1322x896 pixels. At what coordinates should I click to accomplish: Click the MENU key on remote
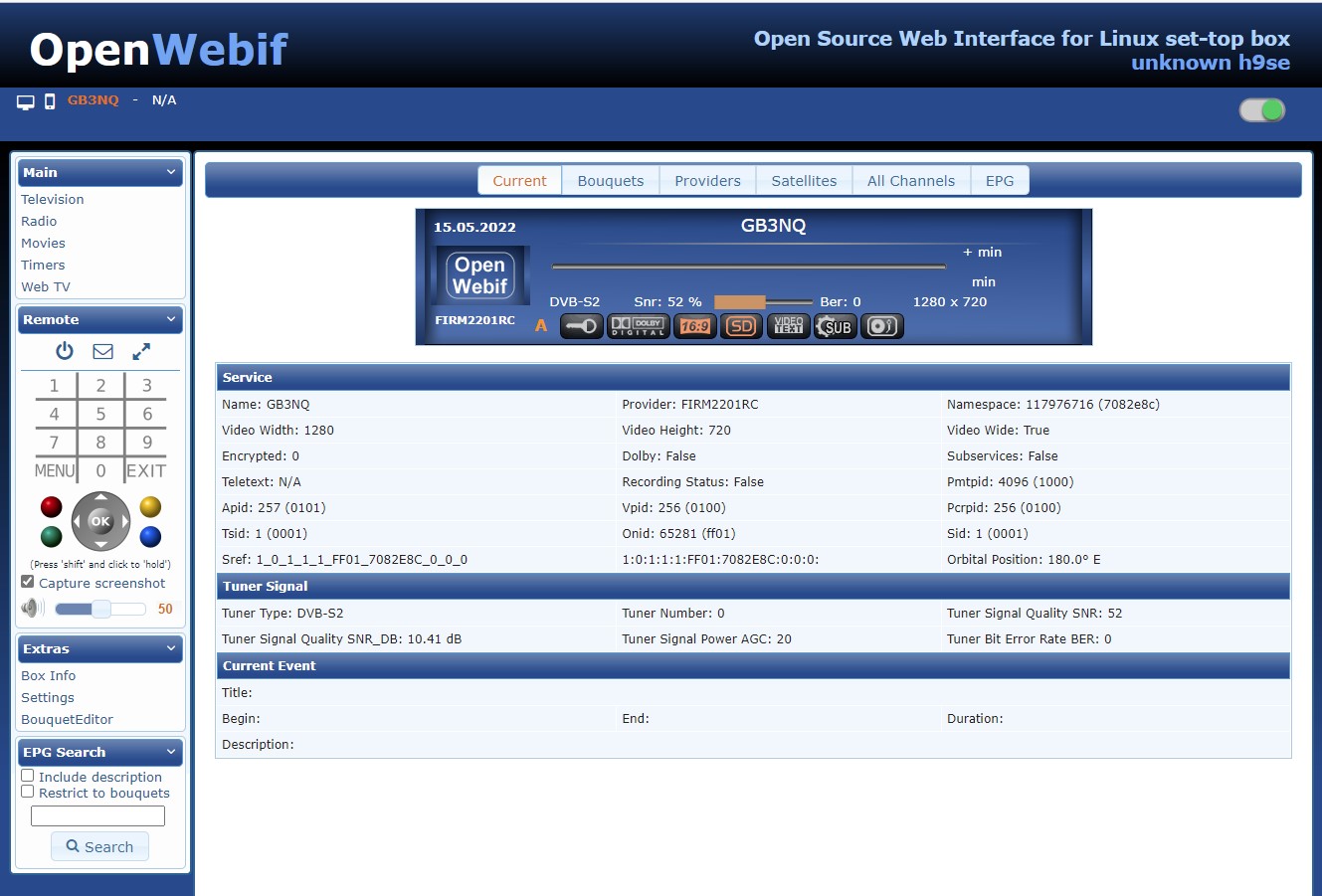coord(55,471)
